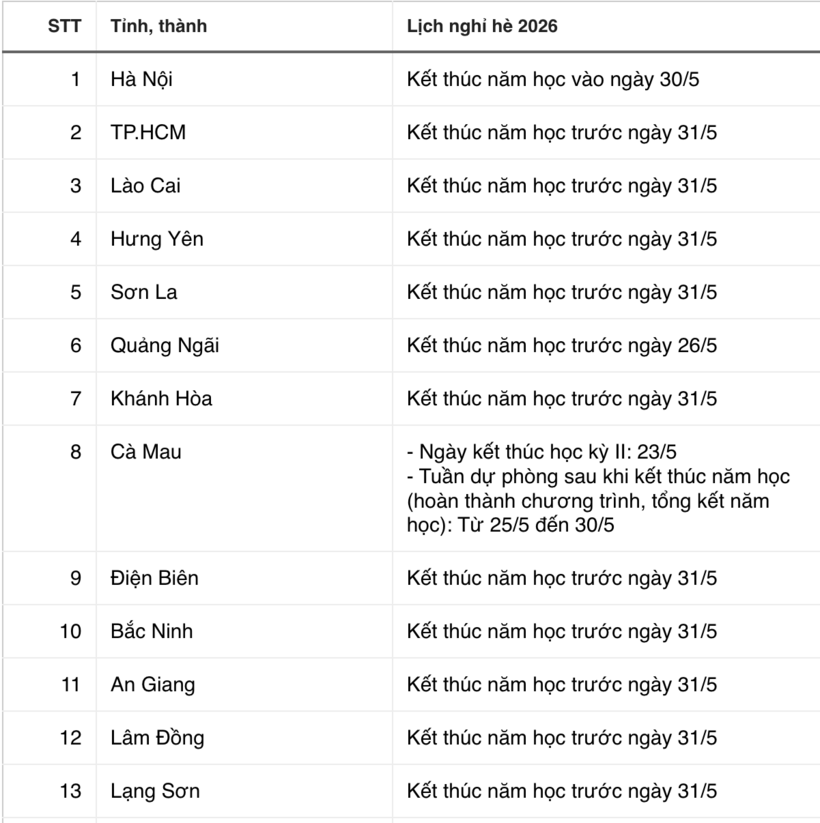This screenshot has height=823, width=820.
Task: Click Quảng Ngãi's schedule mentioning 26/5
Action: pyautogui.click(x=562, y=346)
